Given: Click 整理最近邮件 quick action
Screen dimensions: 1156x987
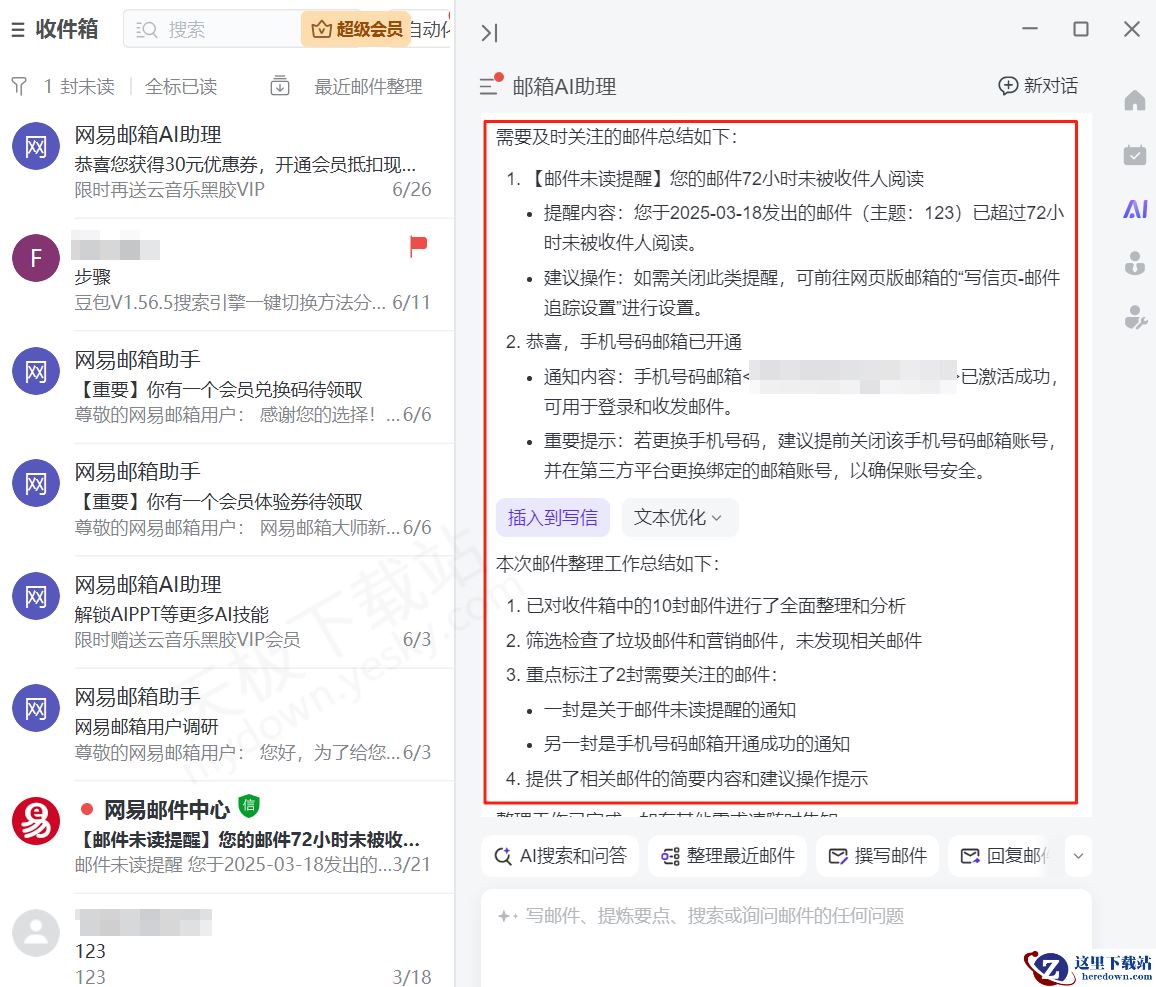Looking at the screenshot, I should [x=728, y=856].
